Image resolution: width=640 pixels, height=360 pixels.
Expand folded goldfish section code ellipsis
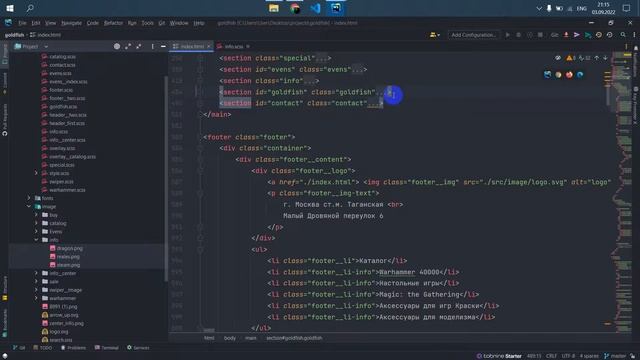[x=381, y=92]
